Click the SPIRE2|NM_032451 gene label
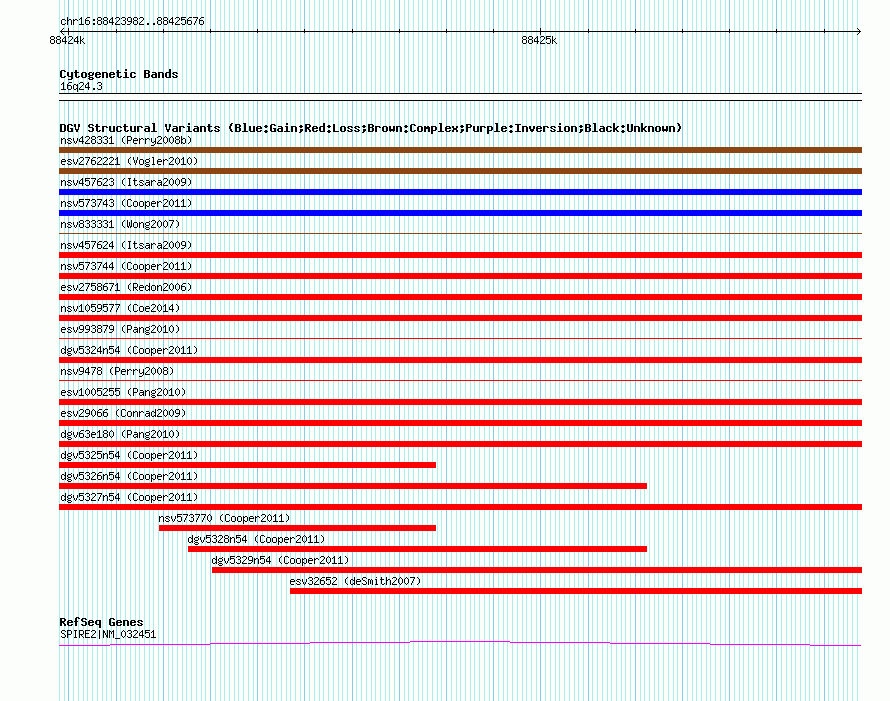Image resolution: width=890 pixels, height=701 pixels. click(108, 634)
